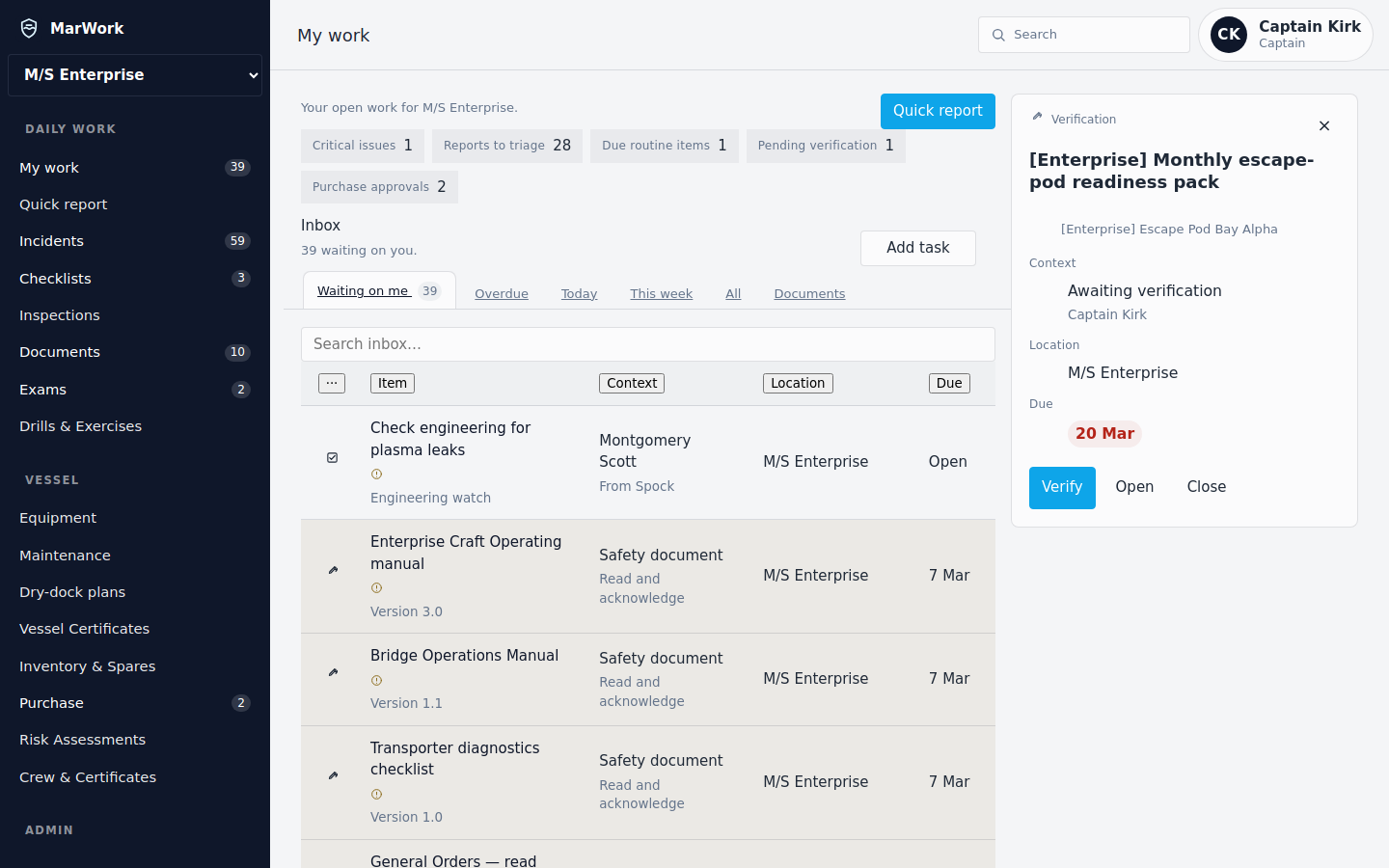Switch to the Today tab
The width and height of the screenshot is (1389, 868).
pos(579,294)
